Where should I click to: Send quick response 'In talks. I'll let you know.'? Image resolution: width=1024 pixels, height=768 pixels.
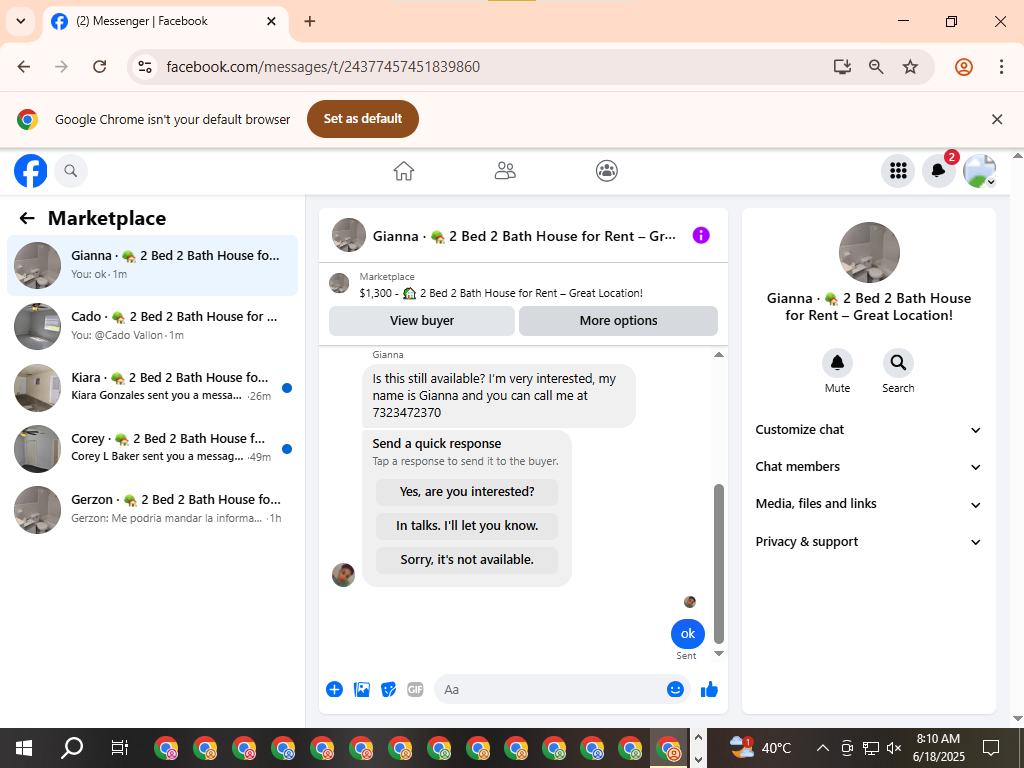pos(467,526)
